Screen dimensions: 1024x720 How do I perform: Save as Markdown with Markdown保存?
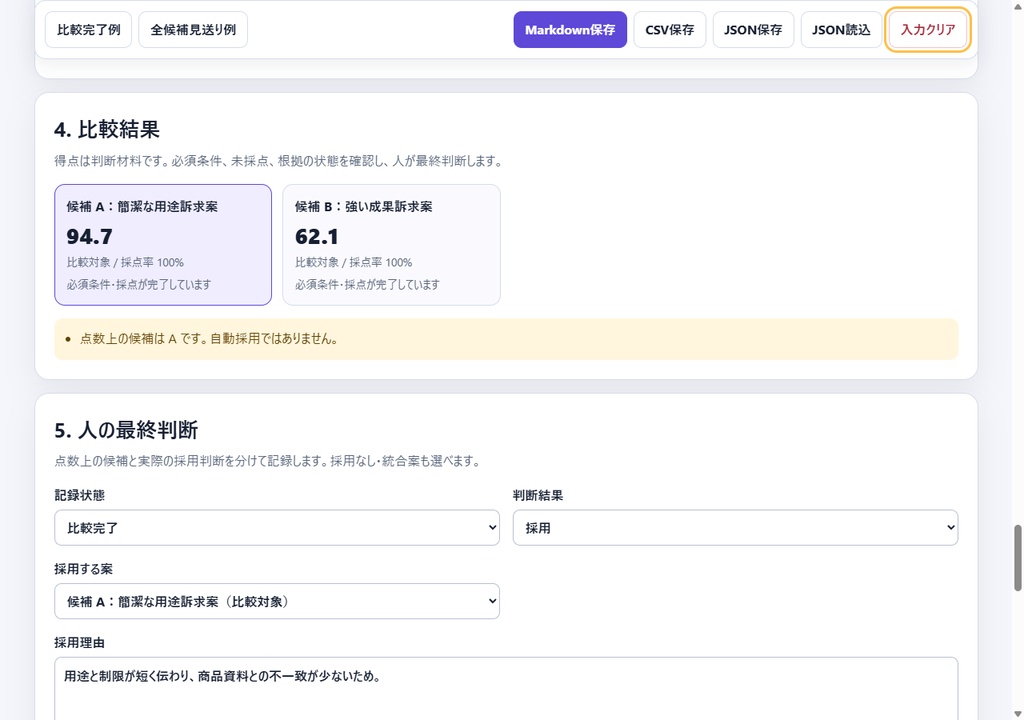(569, 29)
